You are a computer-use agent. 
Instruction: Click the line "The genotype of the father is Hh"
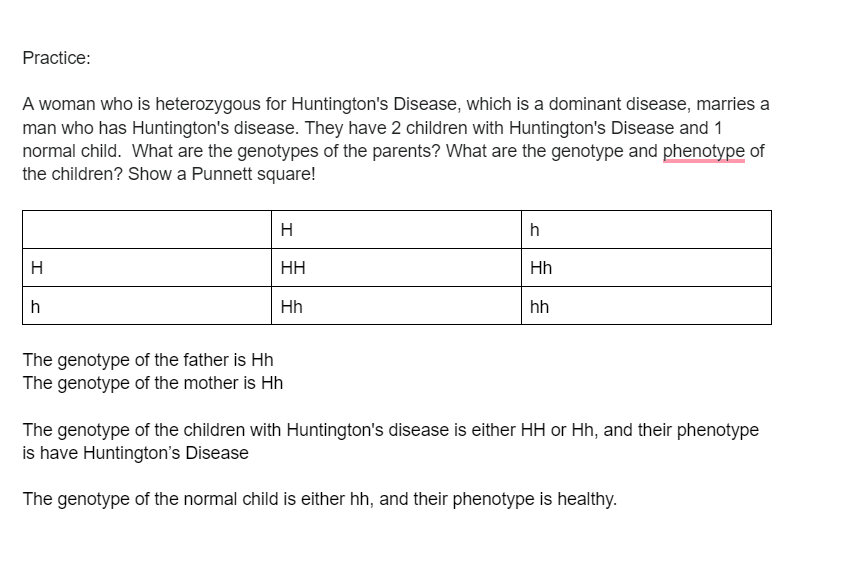148,360
